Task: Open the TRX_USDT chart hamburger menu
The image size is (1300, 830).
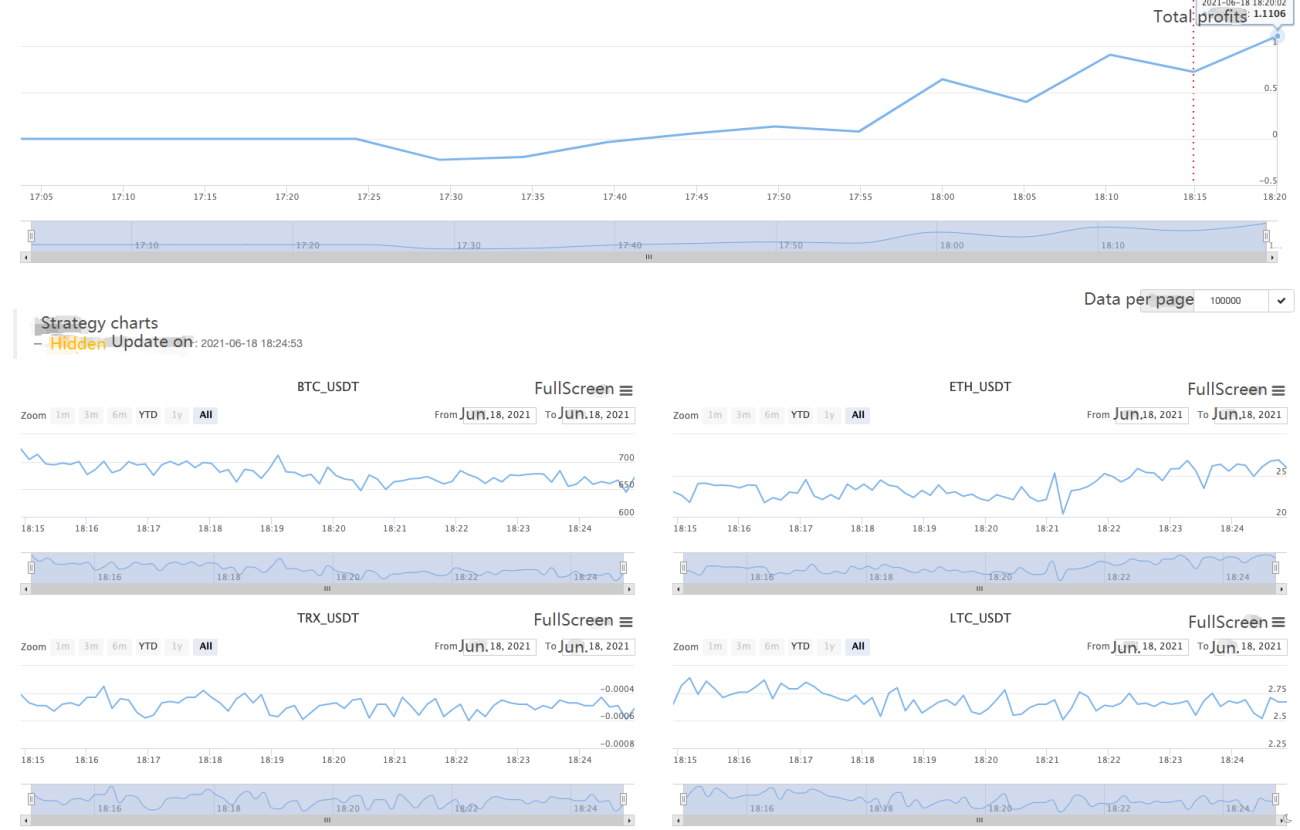Action: click(x=626, y=622)
